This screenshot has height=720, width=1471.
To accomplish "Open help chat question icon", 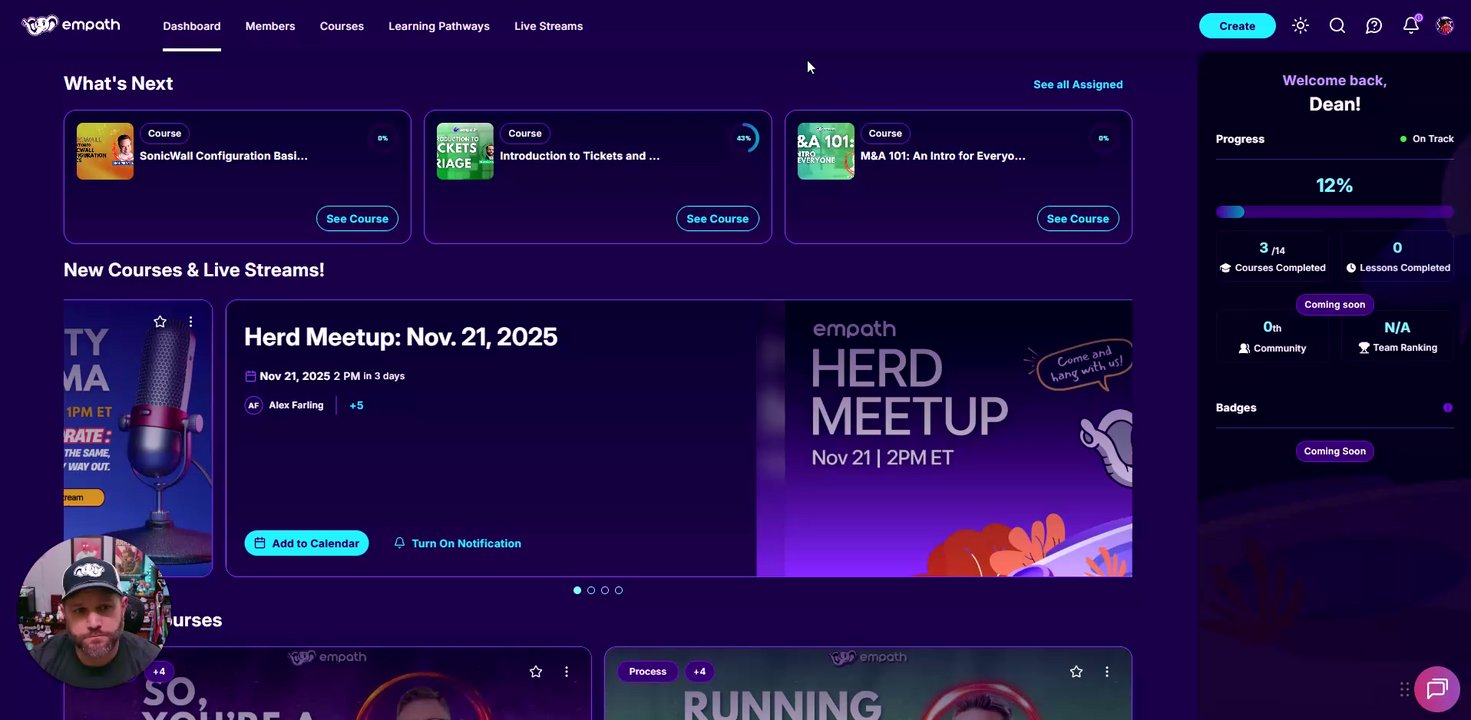I will [x=1374, y=26].
